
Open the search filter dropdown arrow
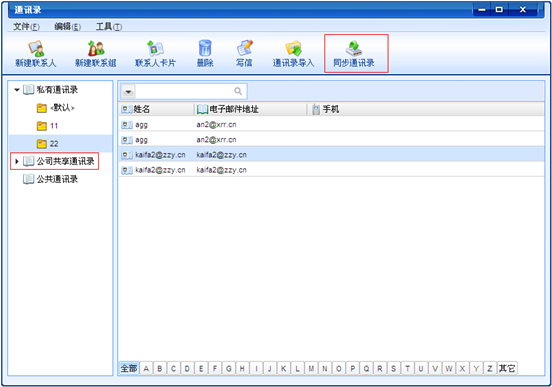[128, 92]
